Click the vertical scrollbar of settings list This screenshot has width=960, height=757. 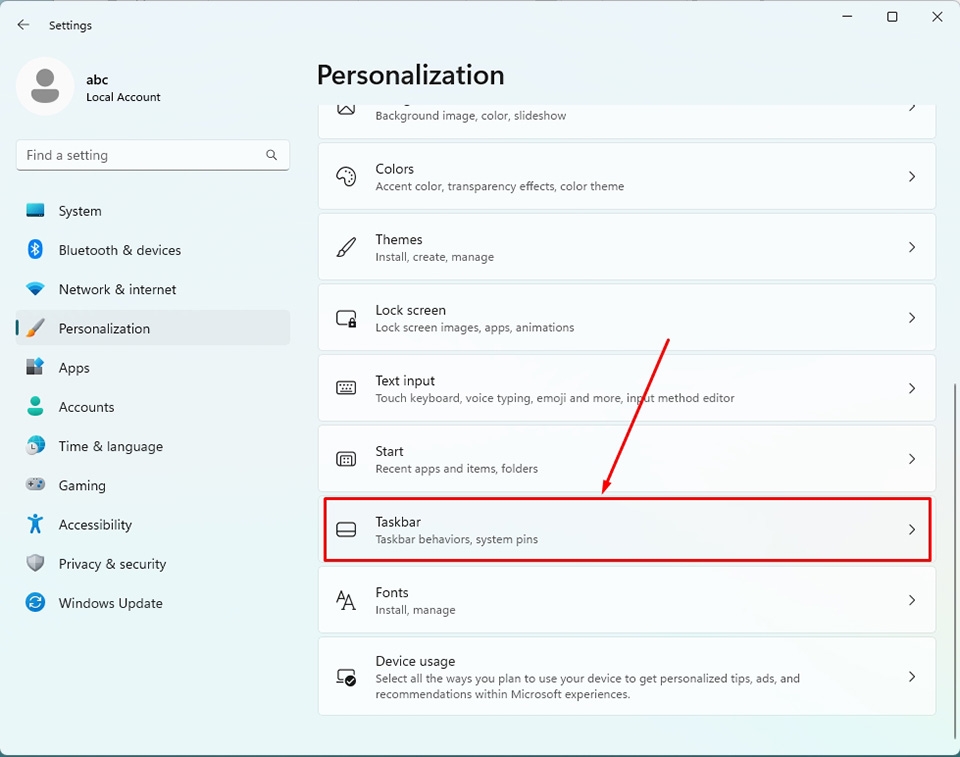pos(954,560)
